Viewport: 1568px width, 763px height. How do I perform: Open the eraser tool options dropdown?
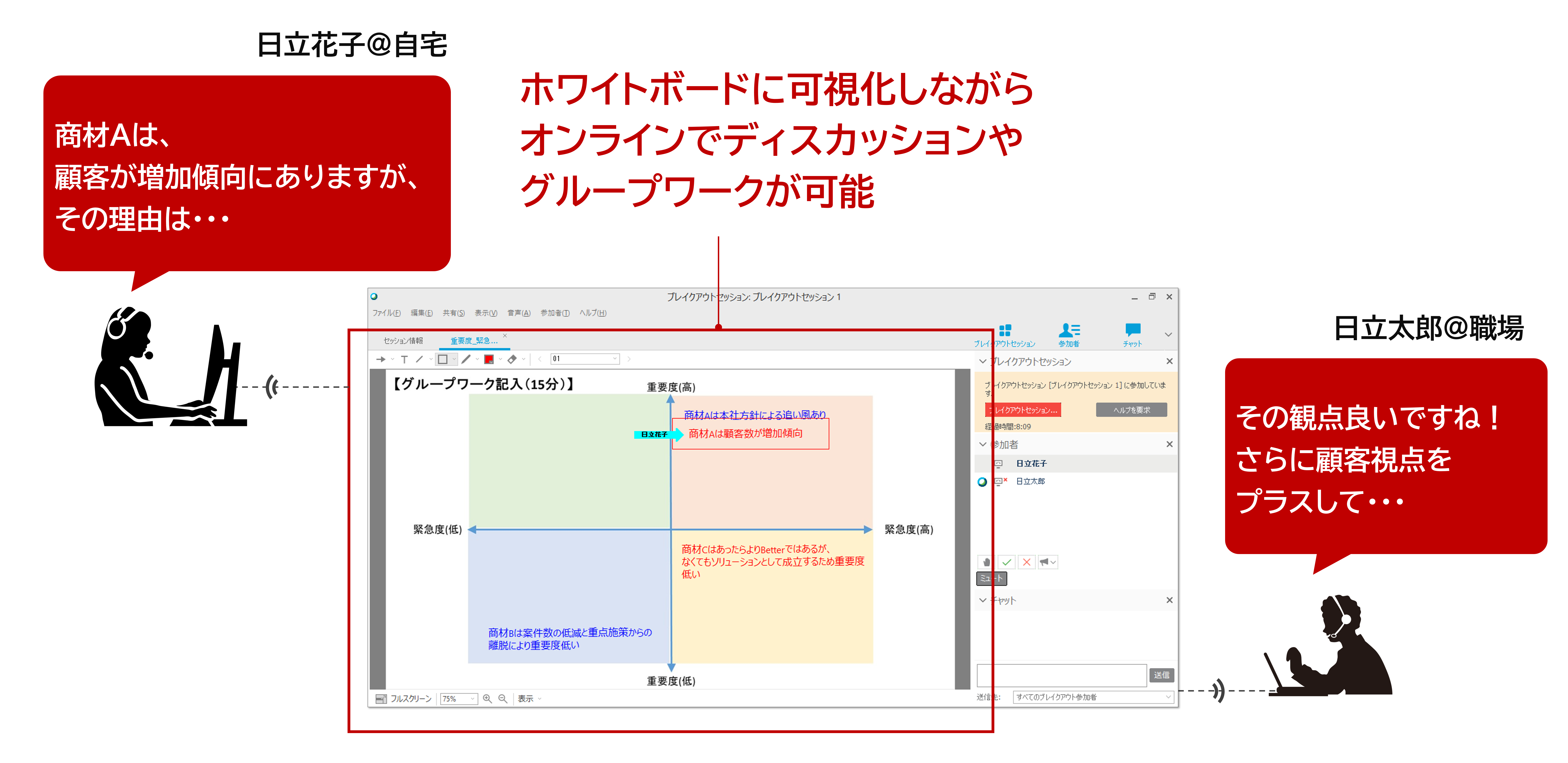[524, 359]
